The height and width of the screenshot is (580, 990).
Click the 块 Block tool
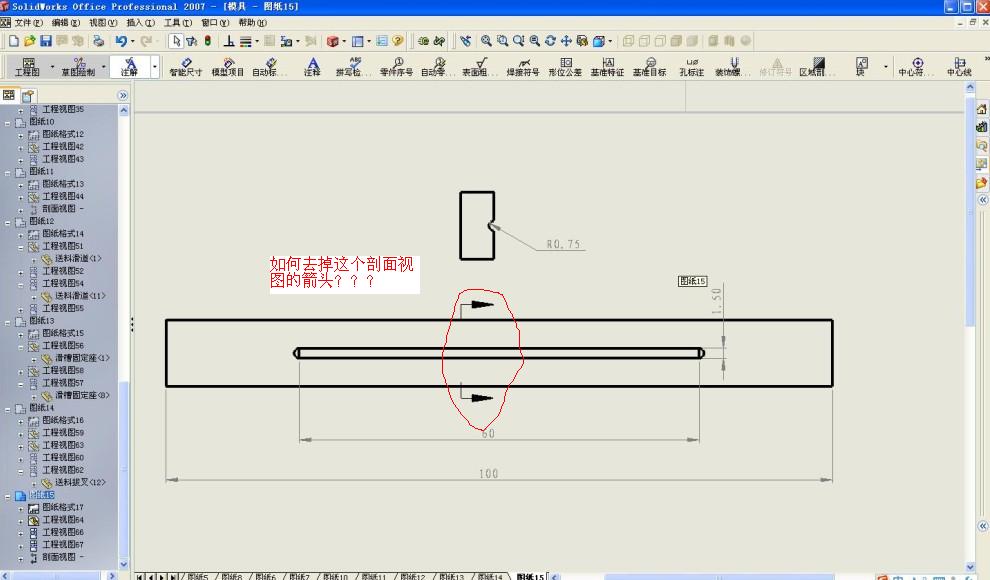[862, 67]
